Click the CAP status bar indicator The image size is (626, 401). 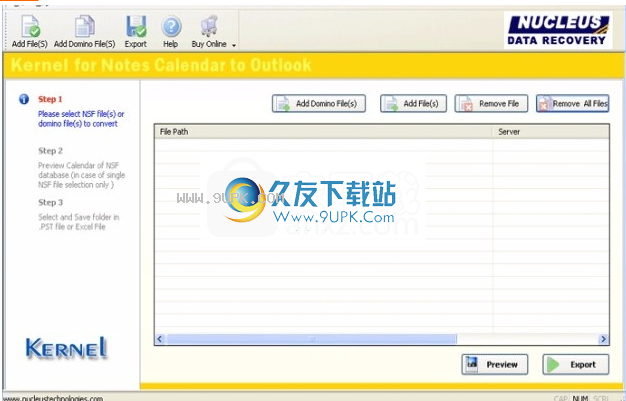pos(561,398)
